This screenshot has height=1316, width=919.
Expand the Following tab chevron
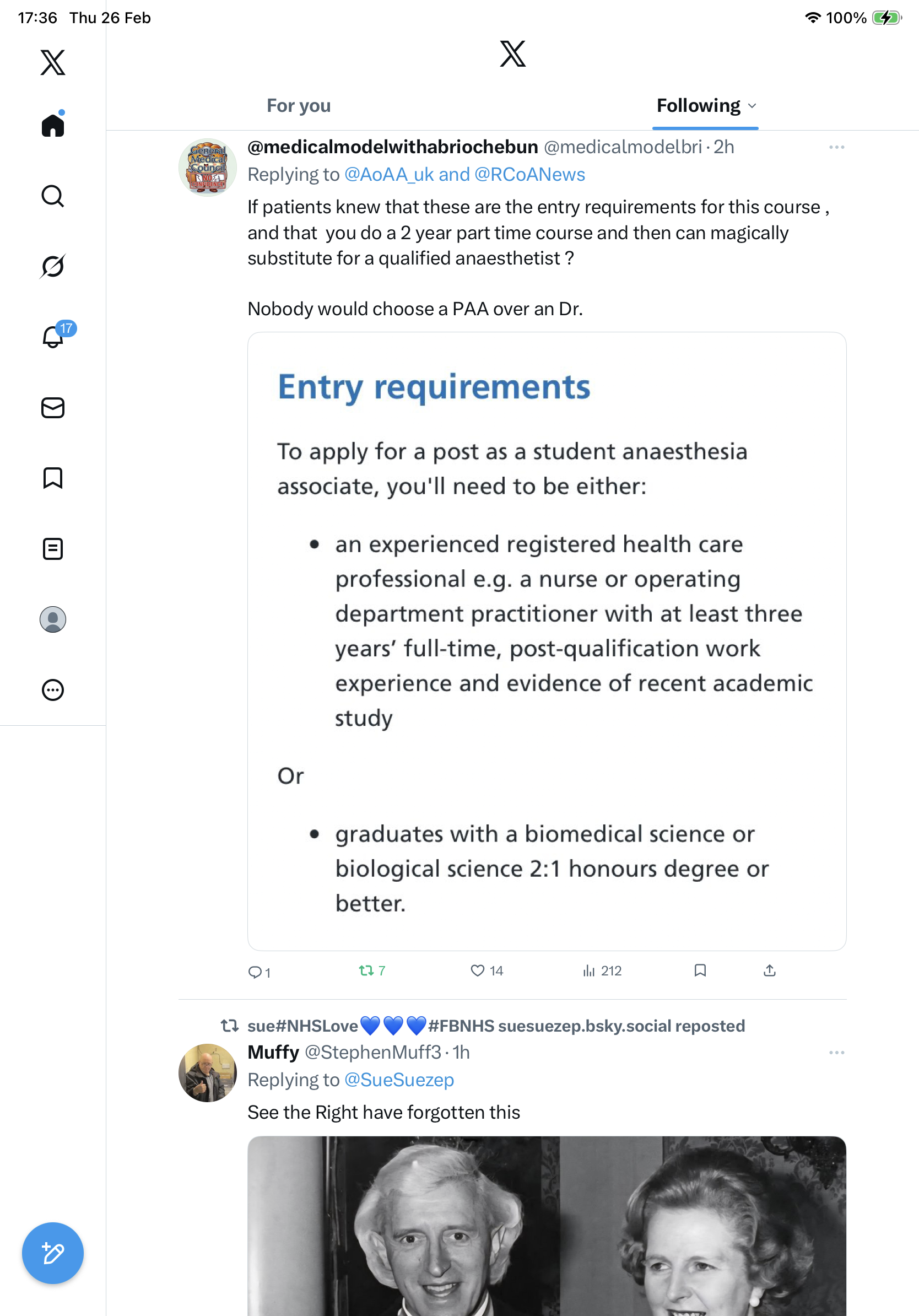752,106
